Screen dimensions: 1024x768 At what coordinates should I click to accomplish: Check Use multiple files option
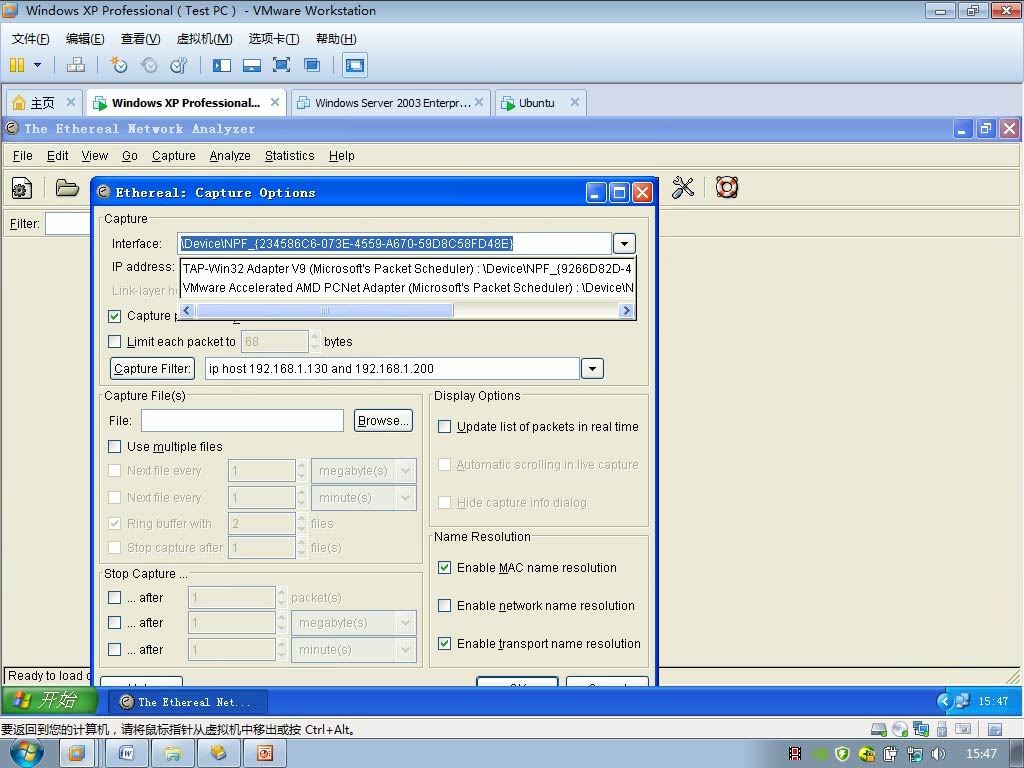coord(115,447)
